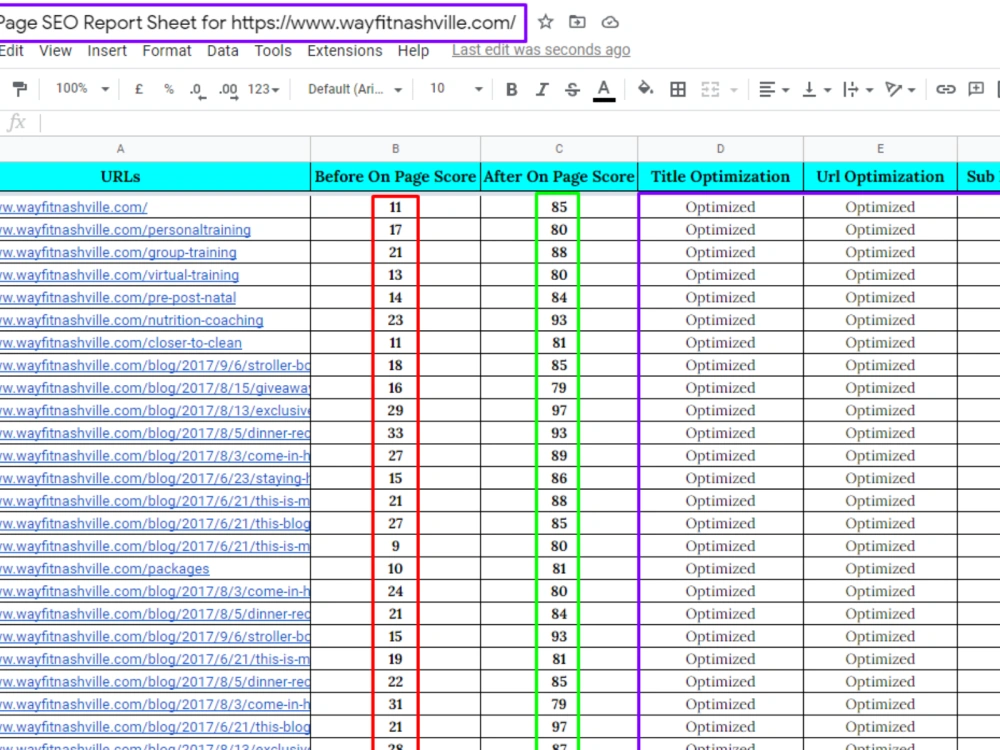Screen dimensions: 1000x750
Task: Insert a comment
Action: [976, 89]
